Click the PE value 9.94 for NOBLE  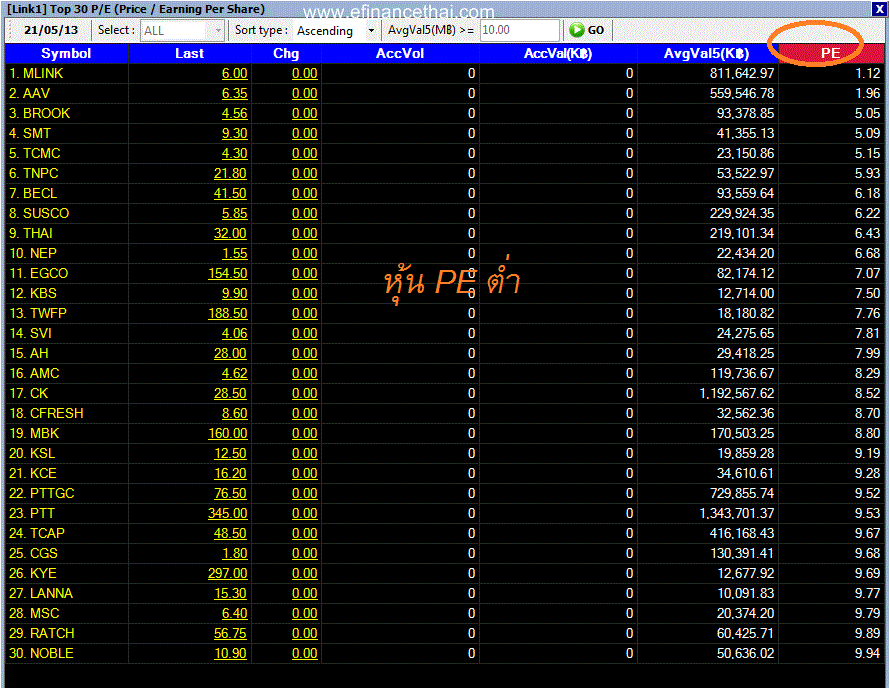pos(868,653)
